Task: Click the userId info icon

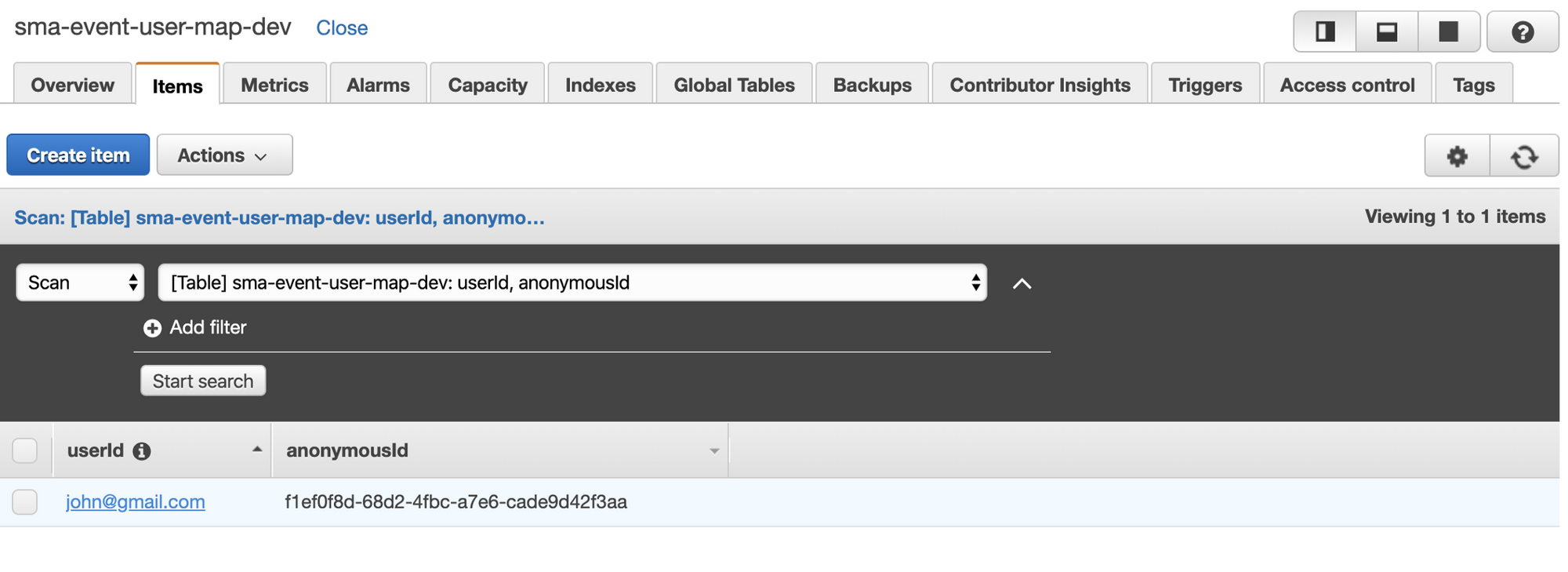Action: pos(142,451)
